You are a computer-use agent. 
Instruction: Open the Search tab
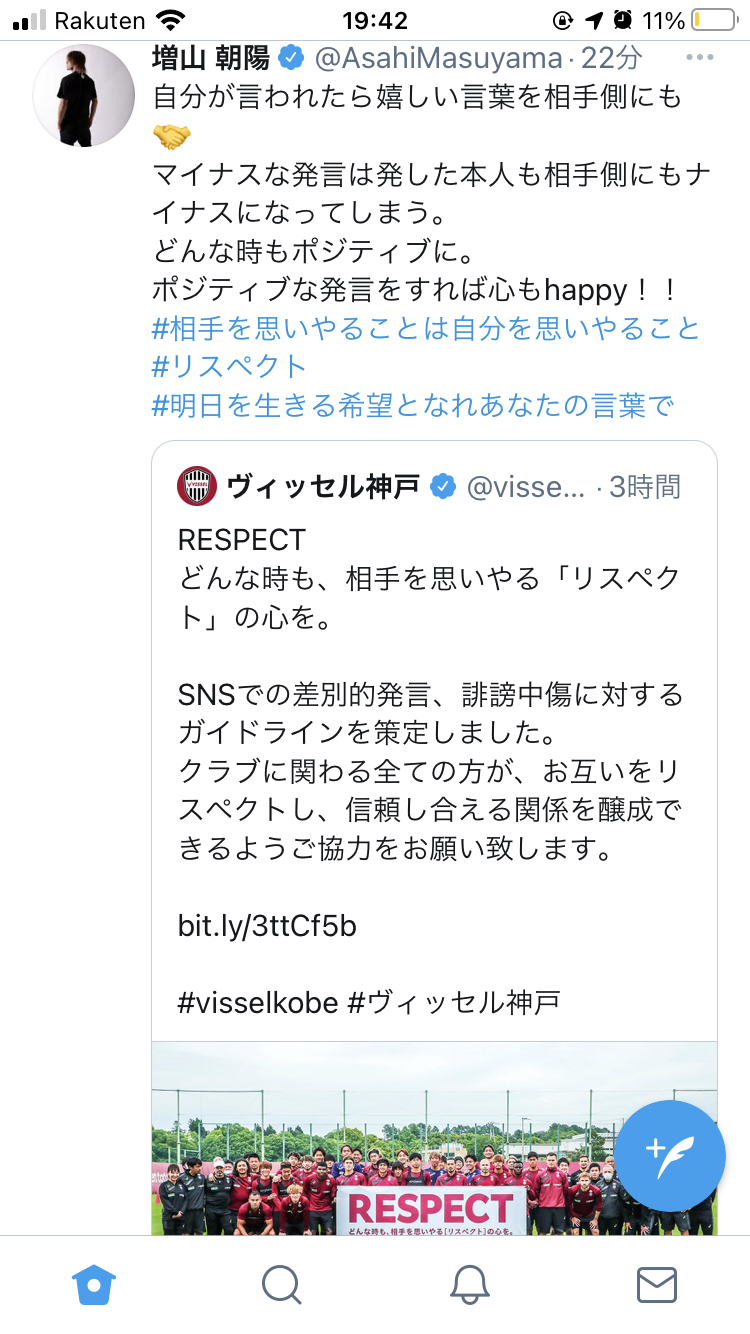[282, 1284]
